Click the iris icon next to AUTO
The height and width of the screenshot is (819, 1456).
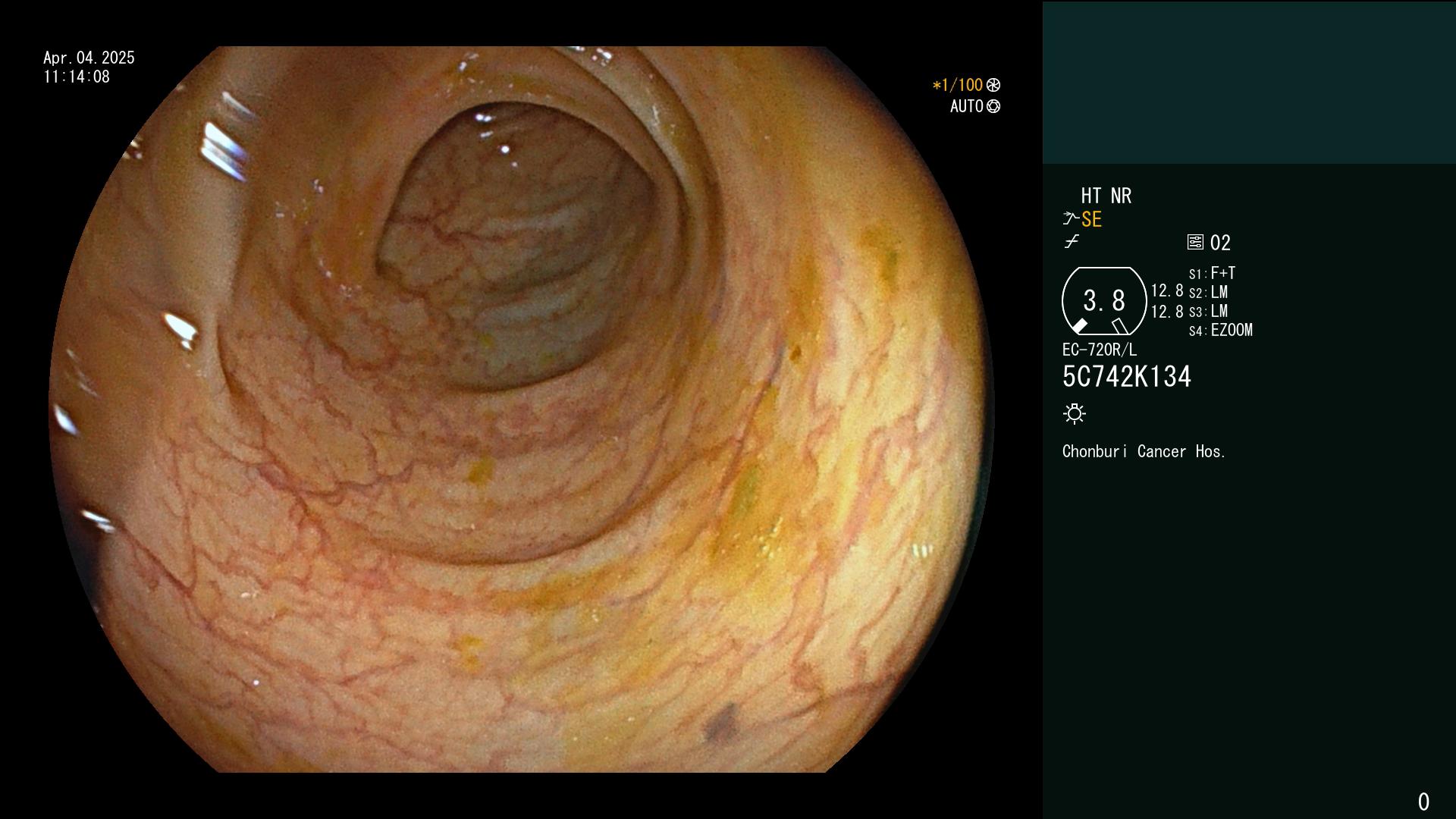tap(993, 106)
